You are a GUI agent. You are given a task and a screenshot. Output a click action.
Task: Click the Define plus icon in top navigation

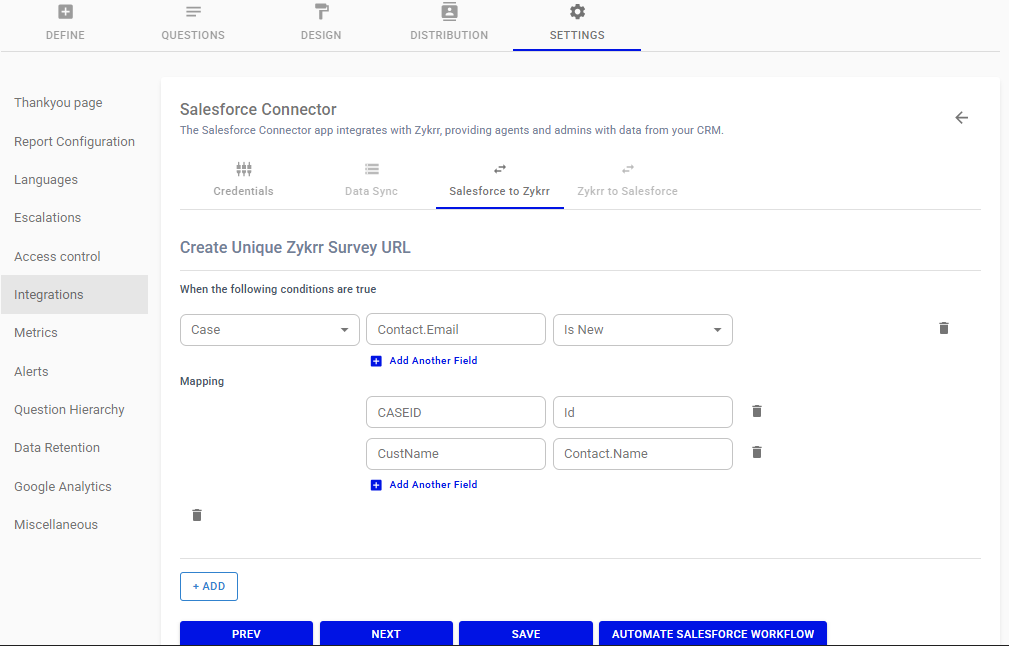click(65, 12)
